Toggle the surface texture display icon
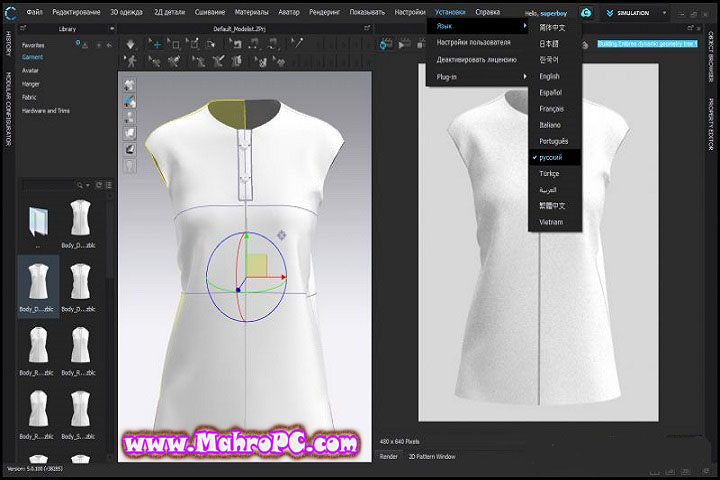The height and width of the screenshot is (480, 720). (130, 133)
